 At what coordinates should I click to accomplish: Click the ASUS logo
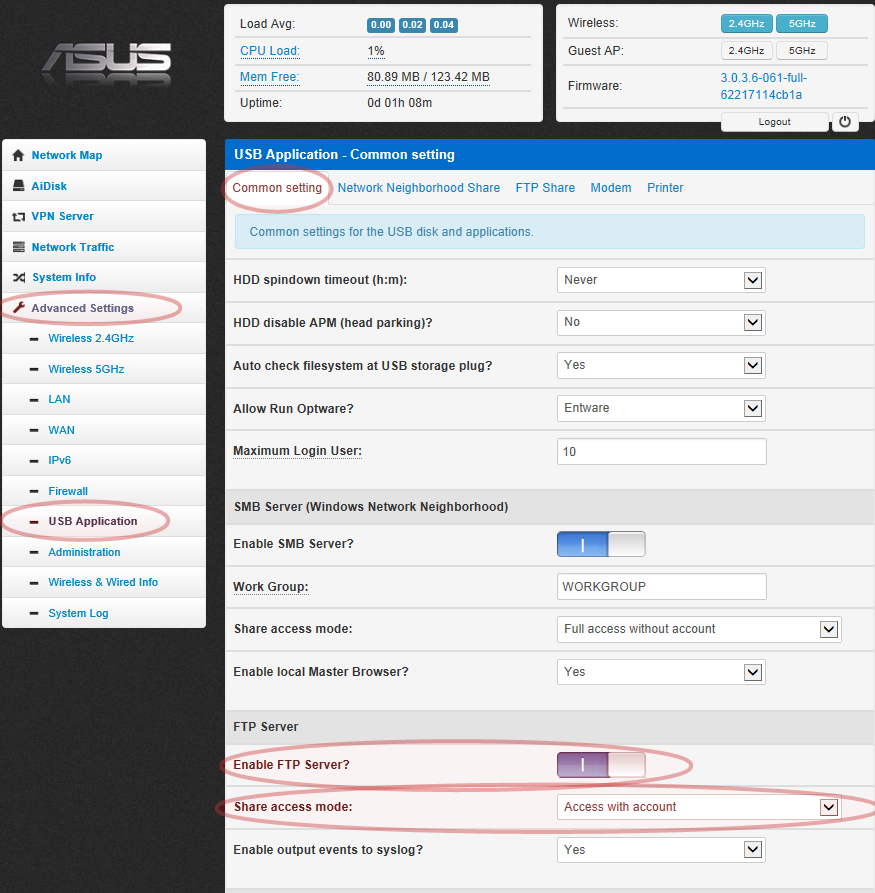coord(106,63)
